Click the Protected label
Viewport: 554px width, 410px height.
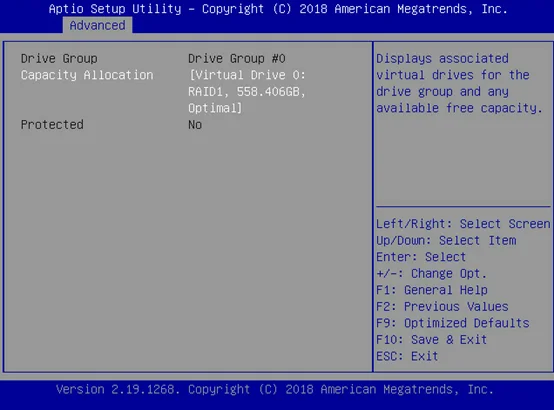click(52, 124)
